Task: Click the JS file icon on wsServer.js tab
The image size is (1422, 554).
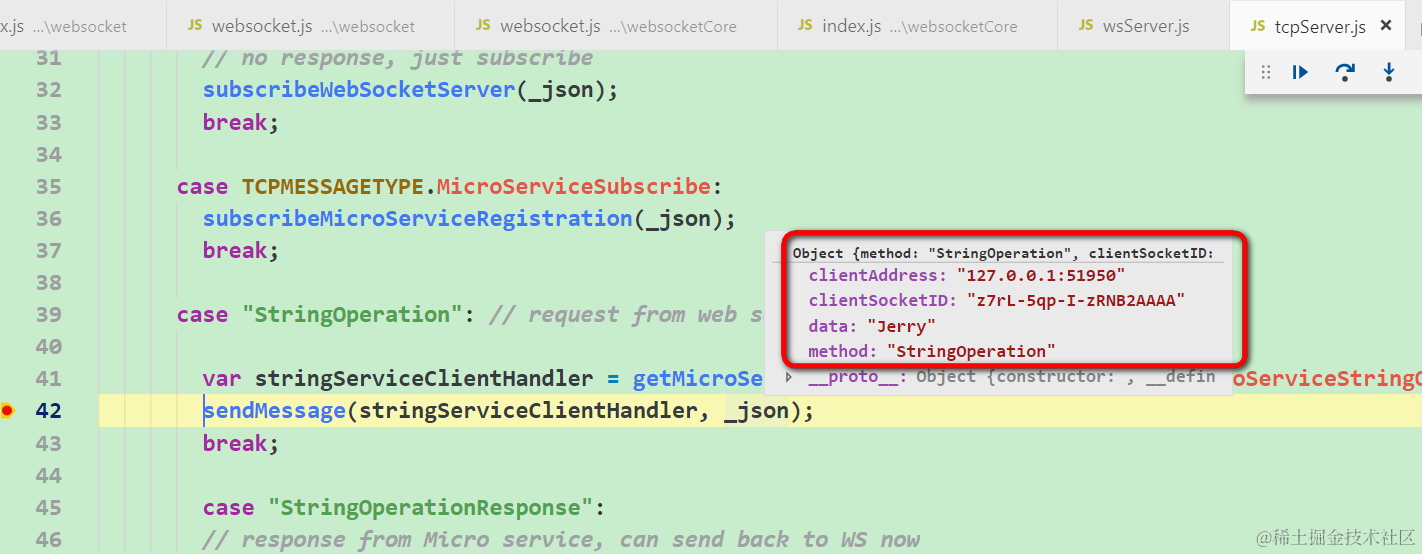Action: 1086,25
